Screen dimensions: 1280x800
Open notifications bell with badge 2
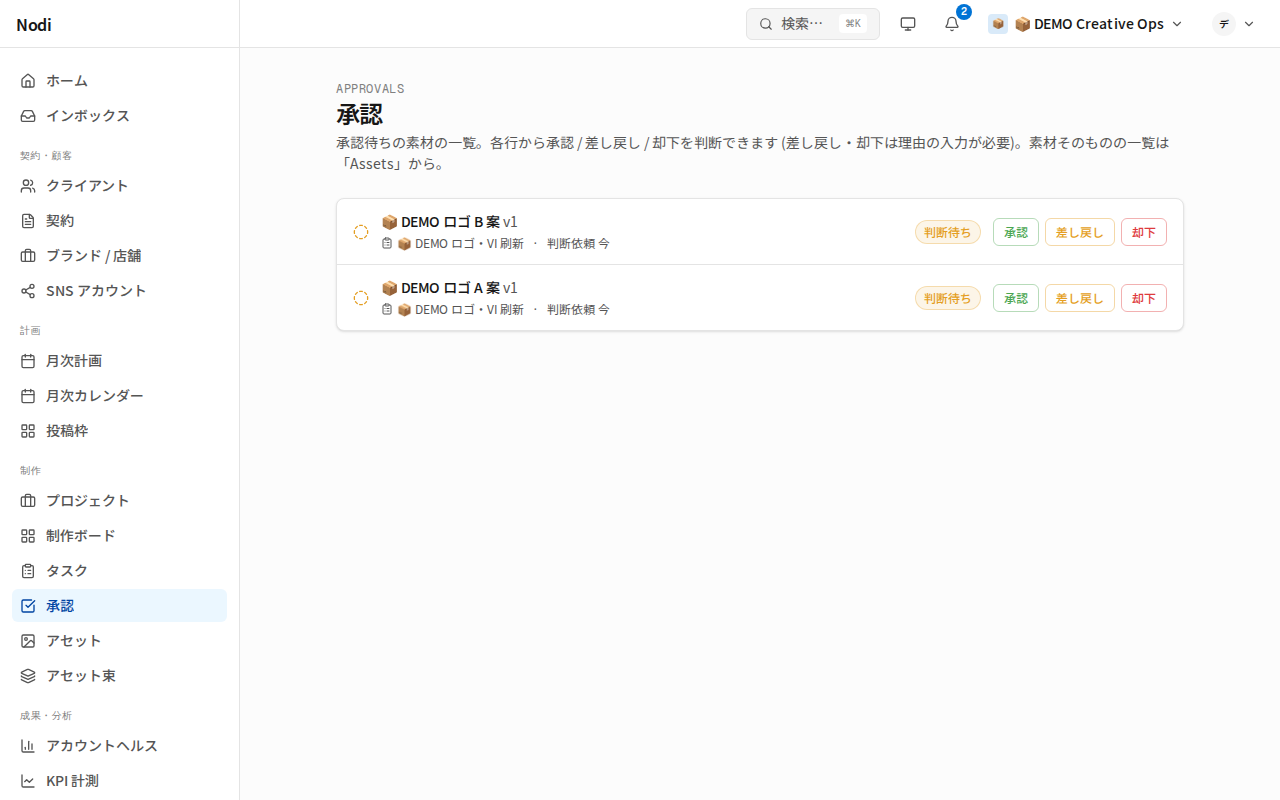tap(952, 24)
